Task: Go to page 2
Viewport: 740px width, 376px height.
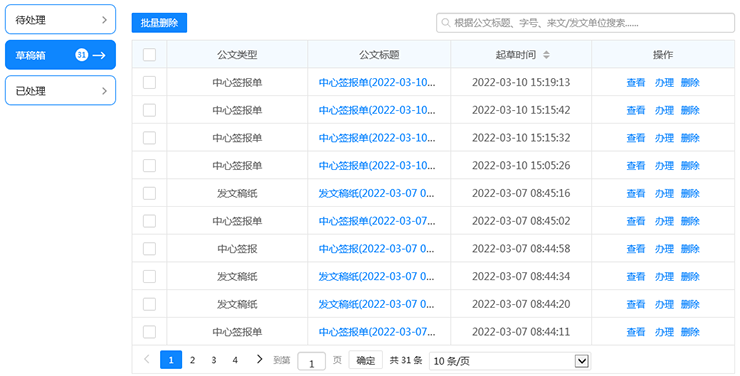Action: click(193, 360)
